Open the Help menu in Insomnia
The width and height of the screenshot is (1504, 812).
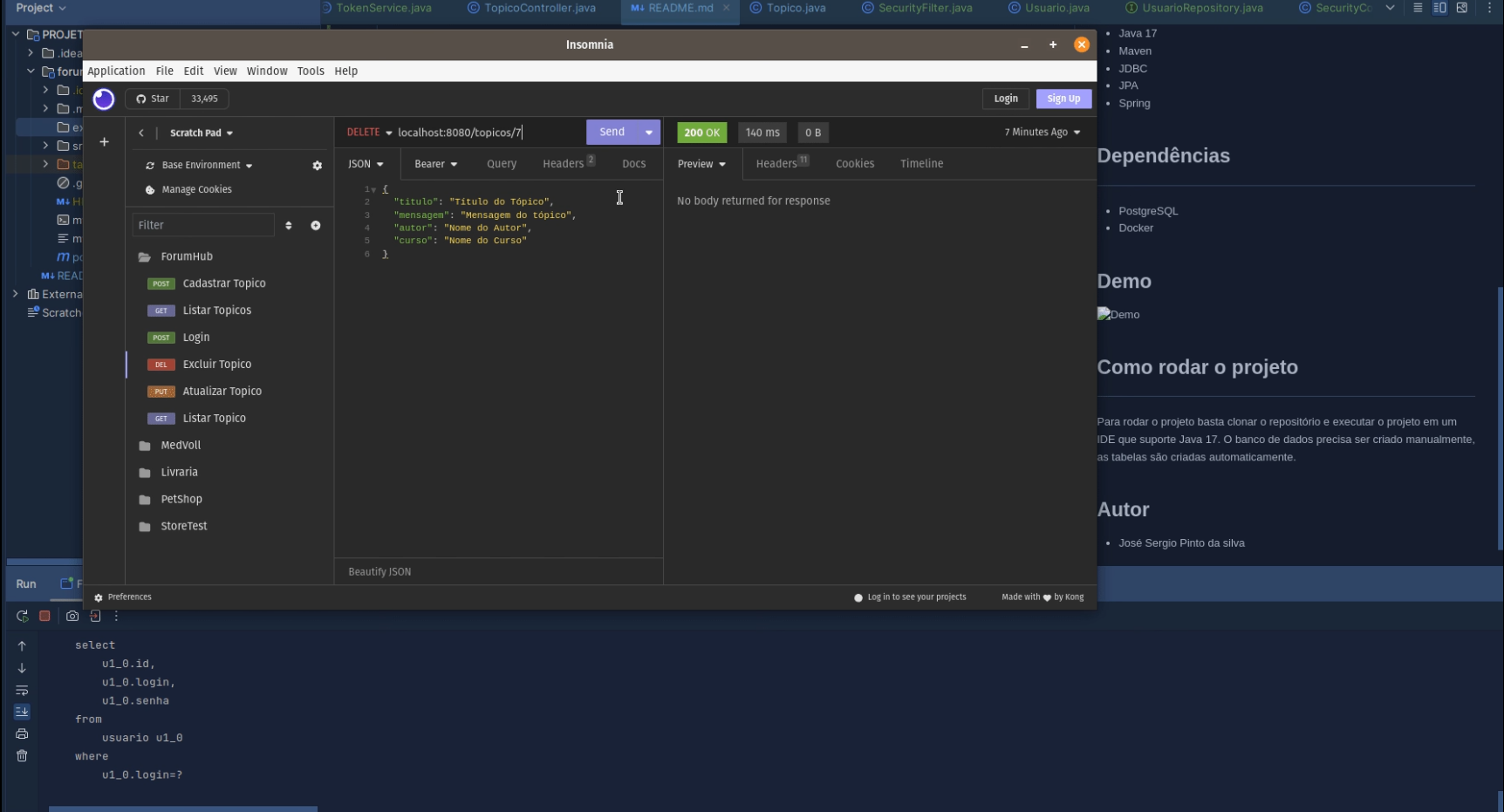tap(346, 72)
